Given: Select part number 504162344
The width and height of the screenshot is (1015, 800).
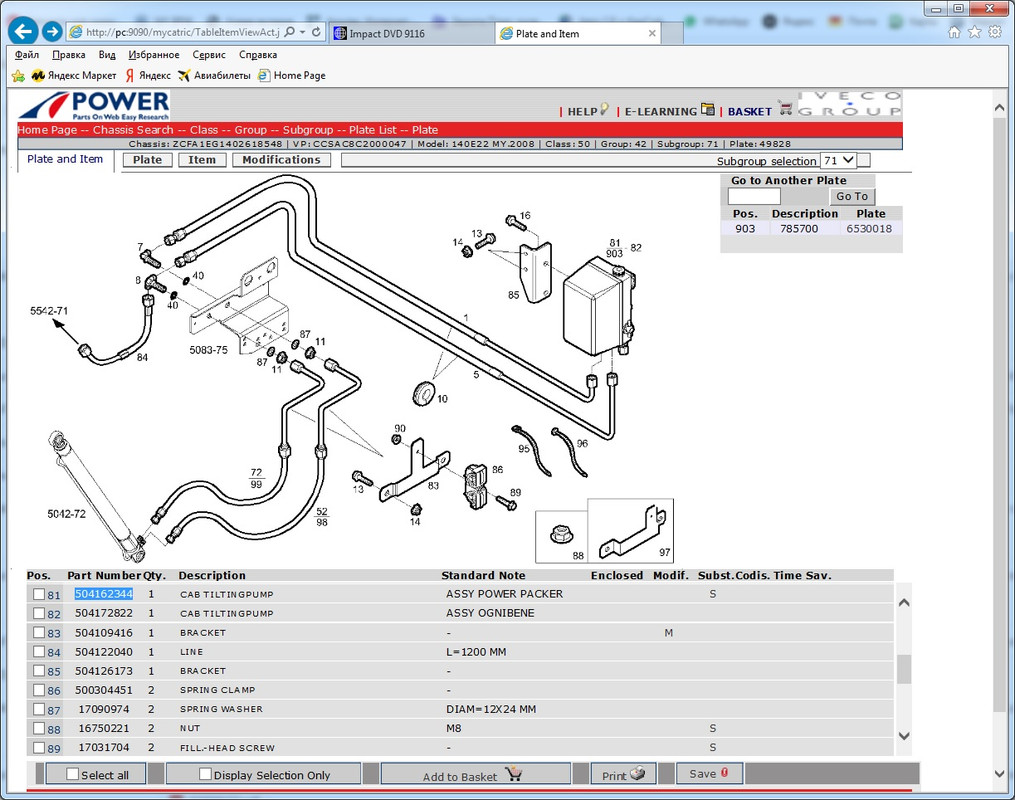Looking at the screenshot, I should pos(104,594).
